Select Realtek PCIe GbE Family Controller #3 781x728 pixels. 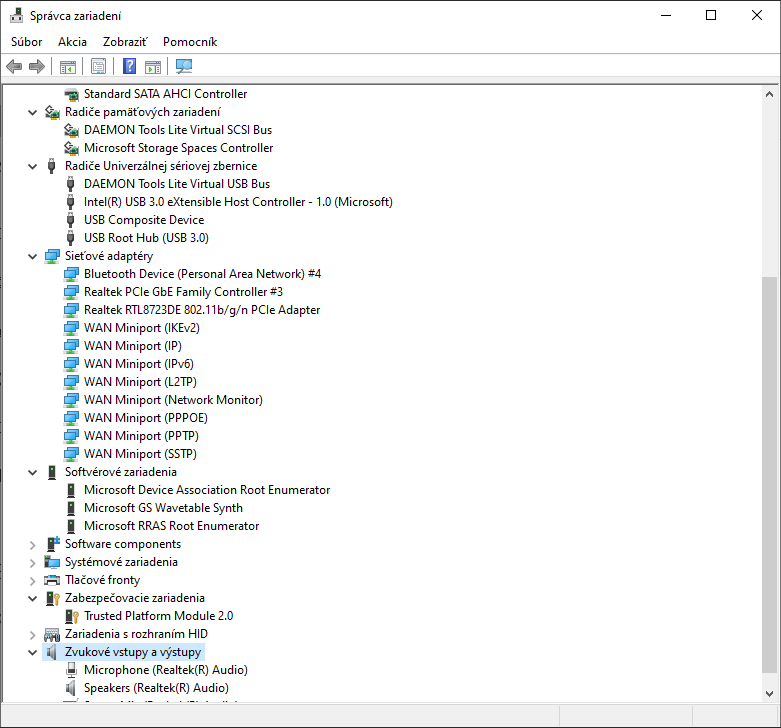183,292
